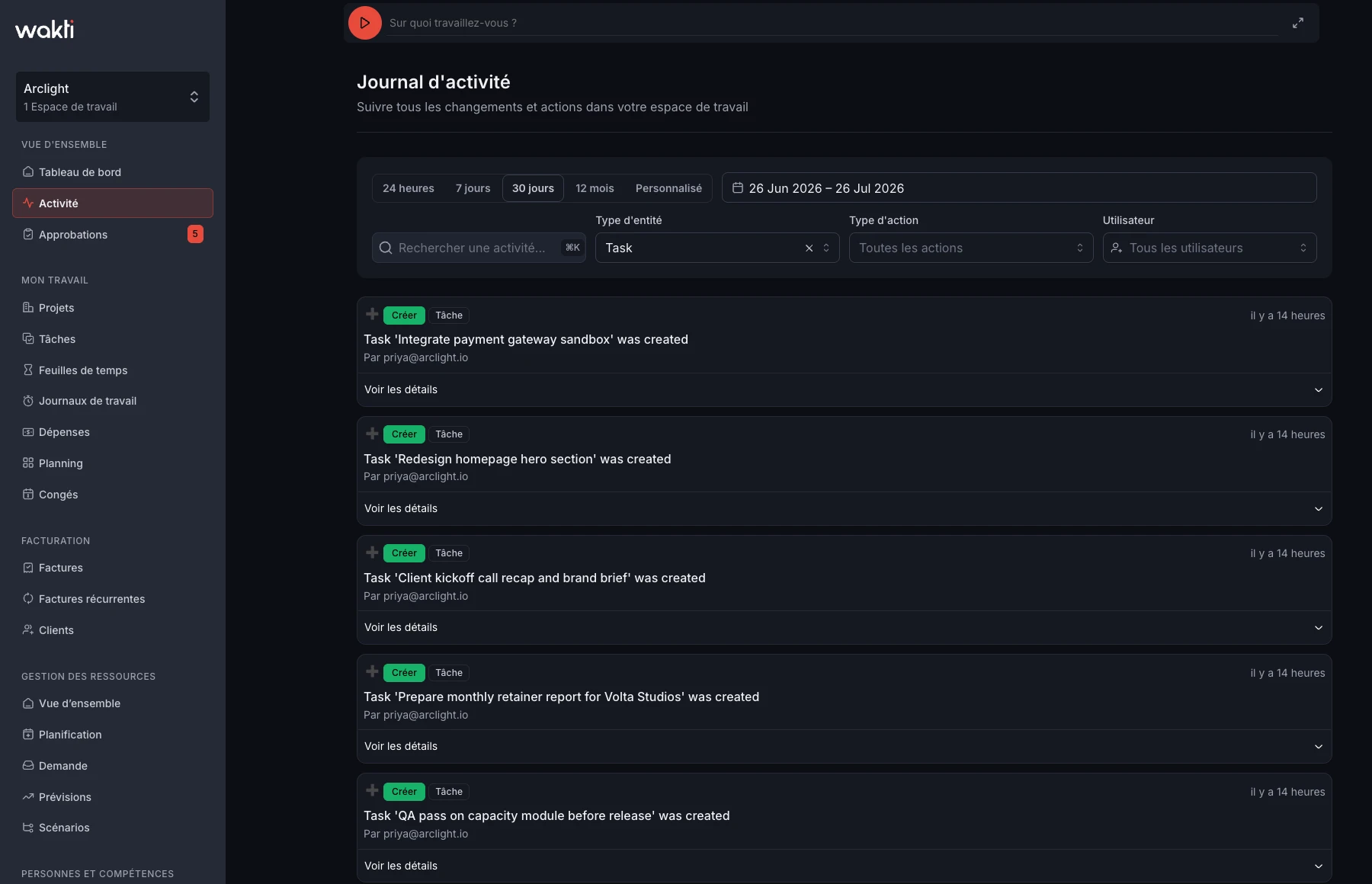
Task: Click the Scénarios icon
Action: coord(28,828)
